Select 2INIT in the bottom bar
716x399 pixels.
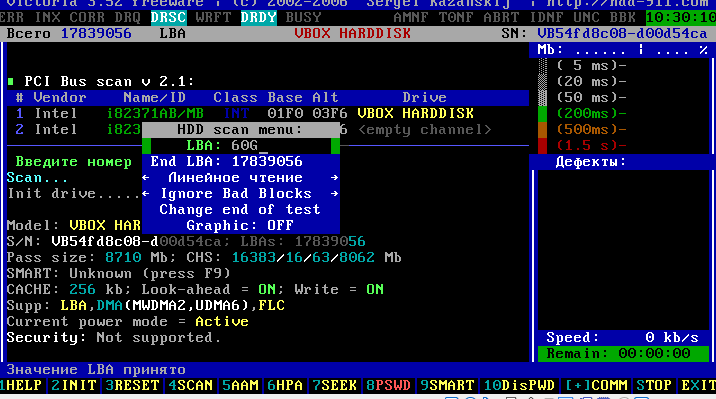coord(74,385)
